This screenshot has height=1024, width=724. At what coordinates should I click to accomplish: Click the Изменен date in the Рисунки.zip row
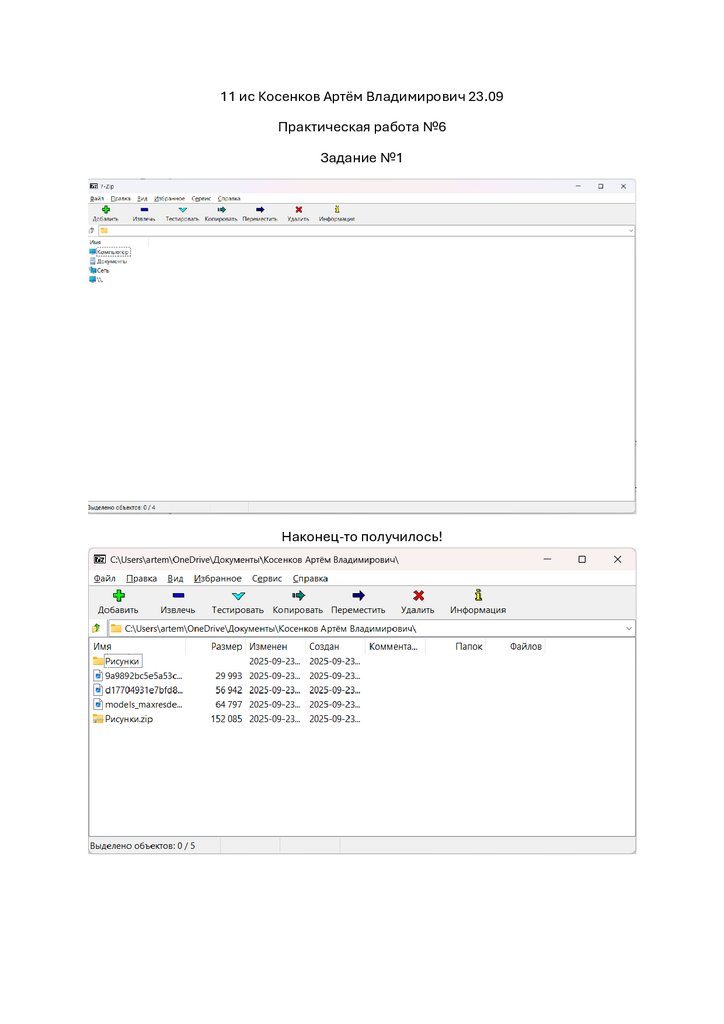(274, 719)
